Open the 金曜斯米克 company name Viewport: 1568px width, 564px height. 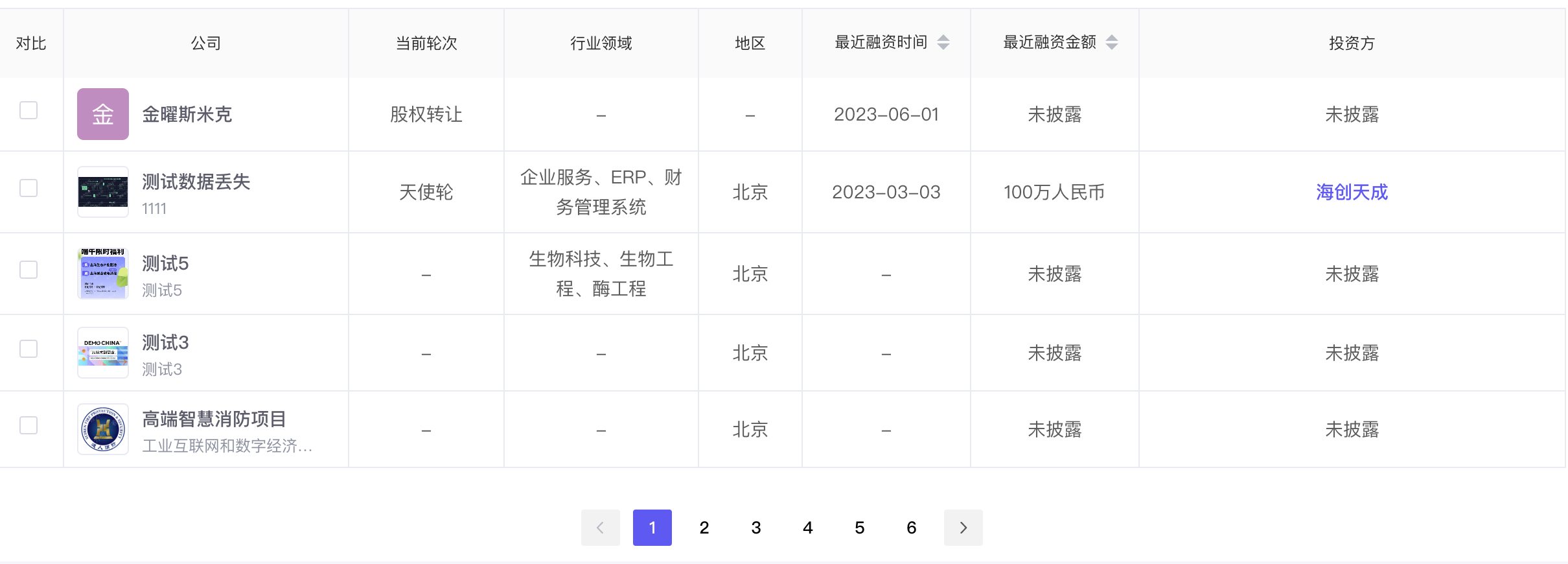(x=187, y=115)
